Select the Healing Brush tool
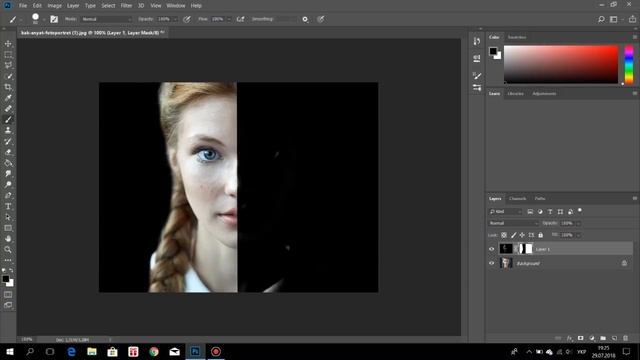 [8, 109]
